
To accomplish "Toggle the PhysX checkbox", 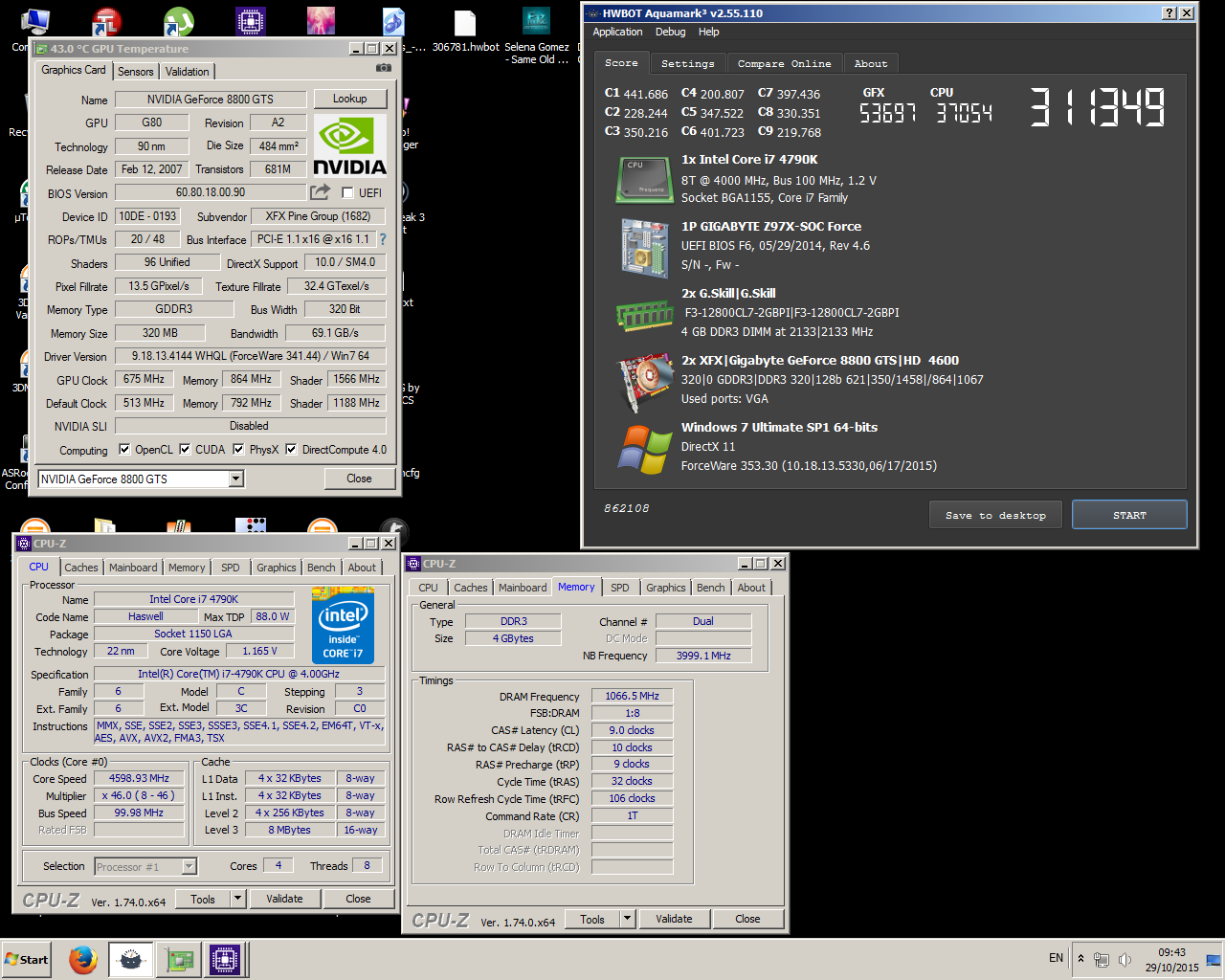I will [x=238, y=449].
